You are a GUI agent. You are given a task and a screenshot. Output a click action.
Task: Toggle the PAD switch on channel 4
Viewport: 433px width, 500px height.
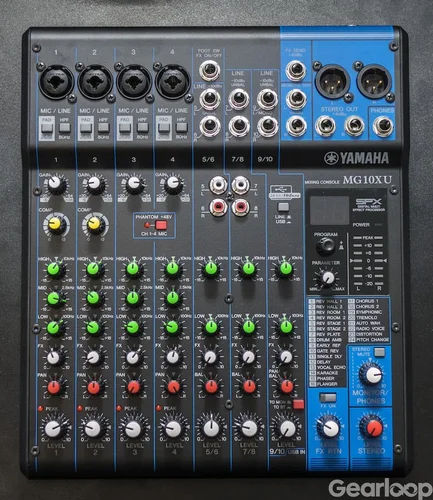[x=164, y=128]
